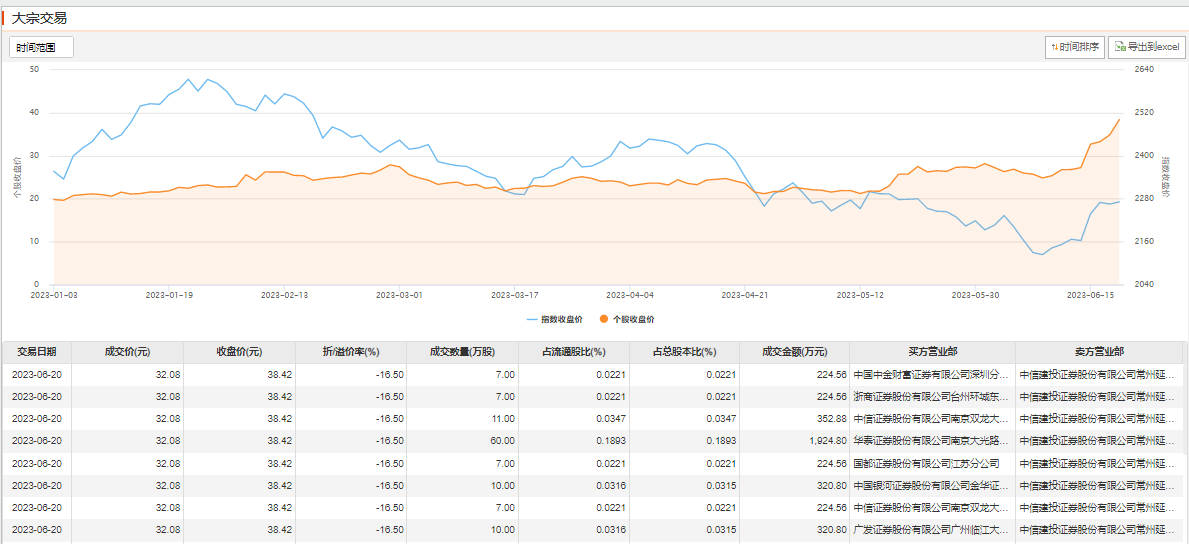The height and width of the screenshot is (544, 1189).
Task: Click the up-down arrows icon in 时间排序
Action: click(x=1054, y=47)
